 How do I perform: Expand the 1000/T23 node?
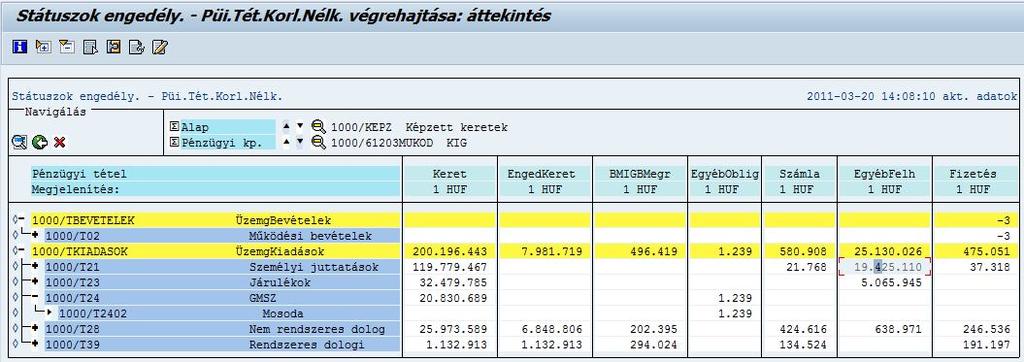(34, 282)
